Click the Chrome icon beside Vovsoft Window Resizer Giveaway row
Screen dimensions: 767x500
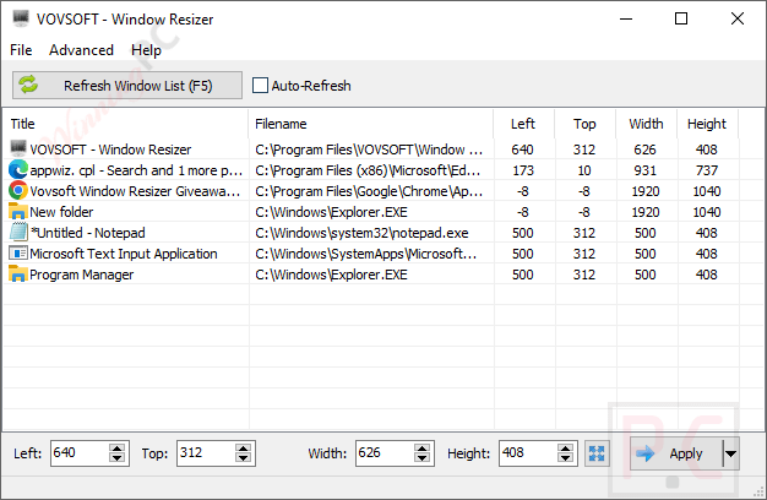pyautogui.click(x=18, y=190)
